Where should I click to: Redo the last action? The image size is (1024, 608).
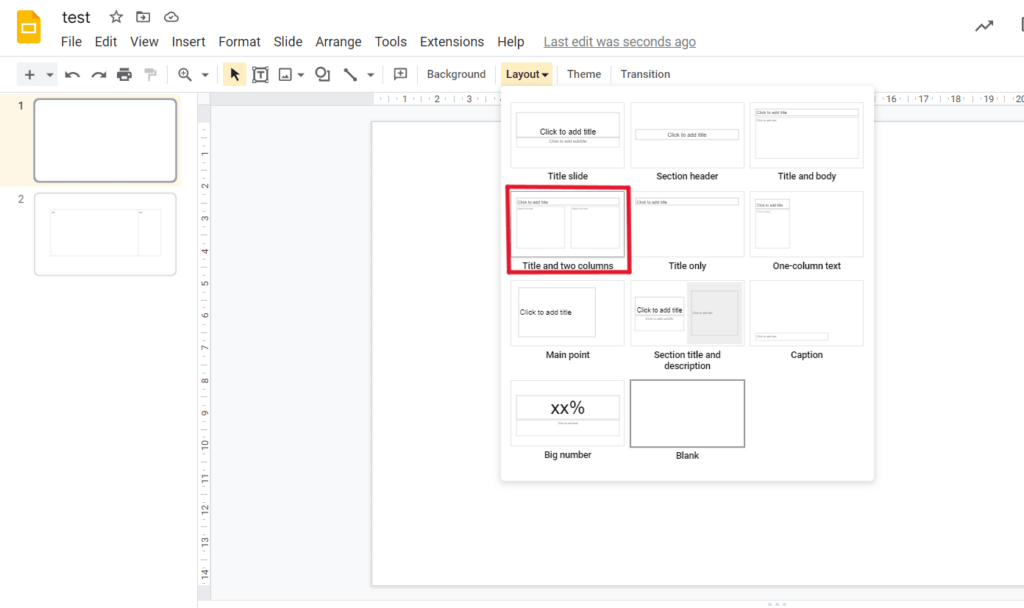pos(99,74)
